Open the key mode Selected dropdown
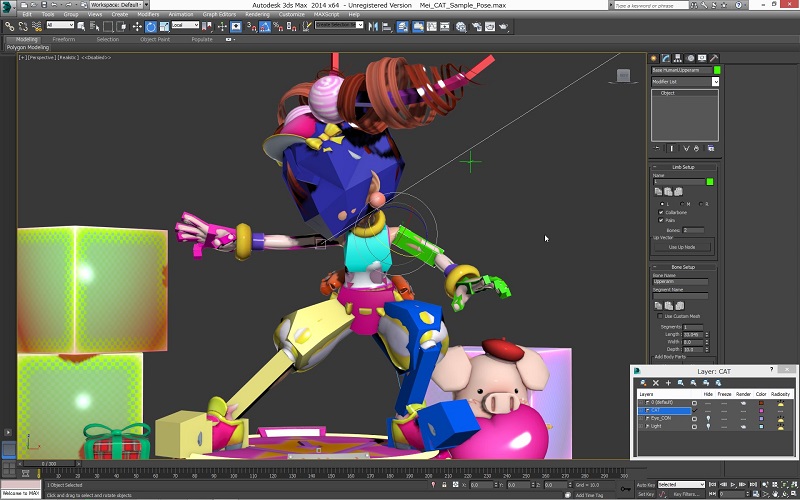This screenshot has height=500, width=800. coord(681,485)
